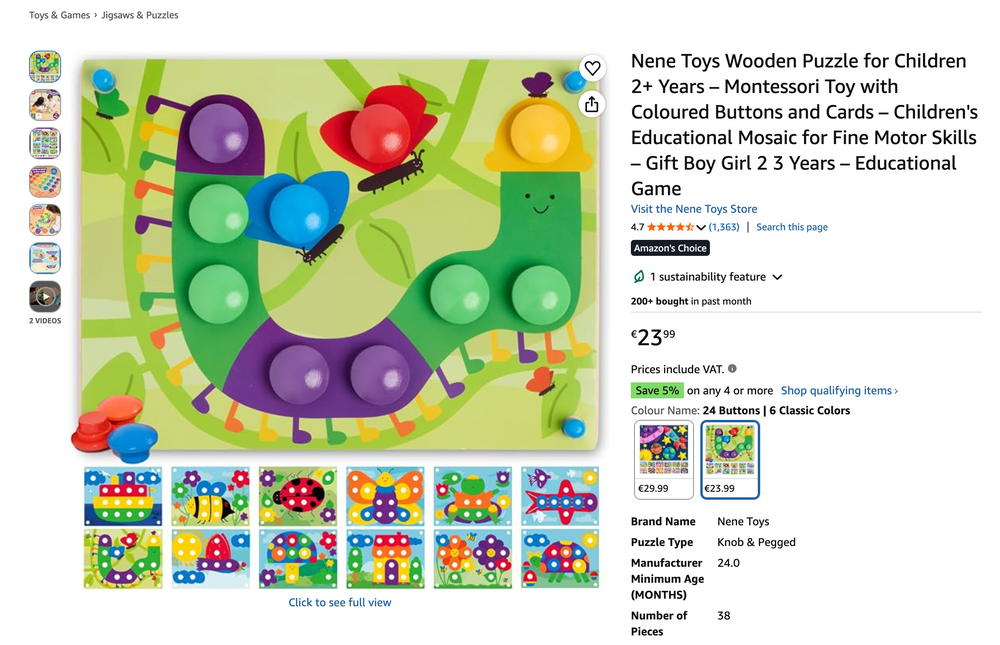Click the star rating icons
The image size is (1000, 645).
pyautogui.click(x=670, y=227)
